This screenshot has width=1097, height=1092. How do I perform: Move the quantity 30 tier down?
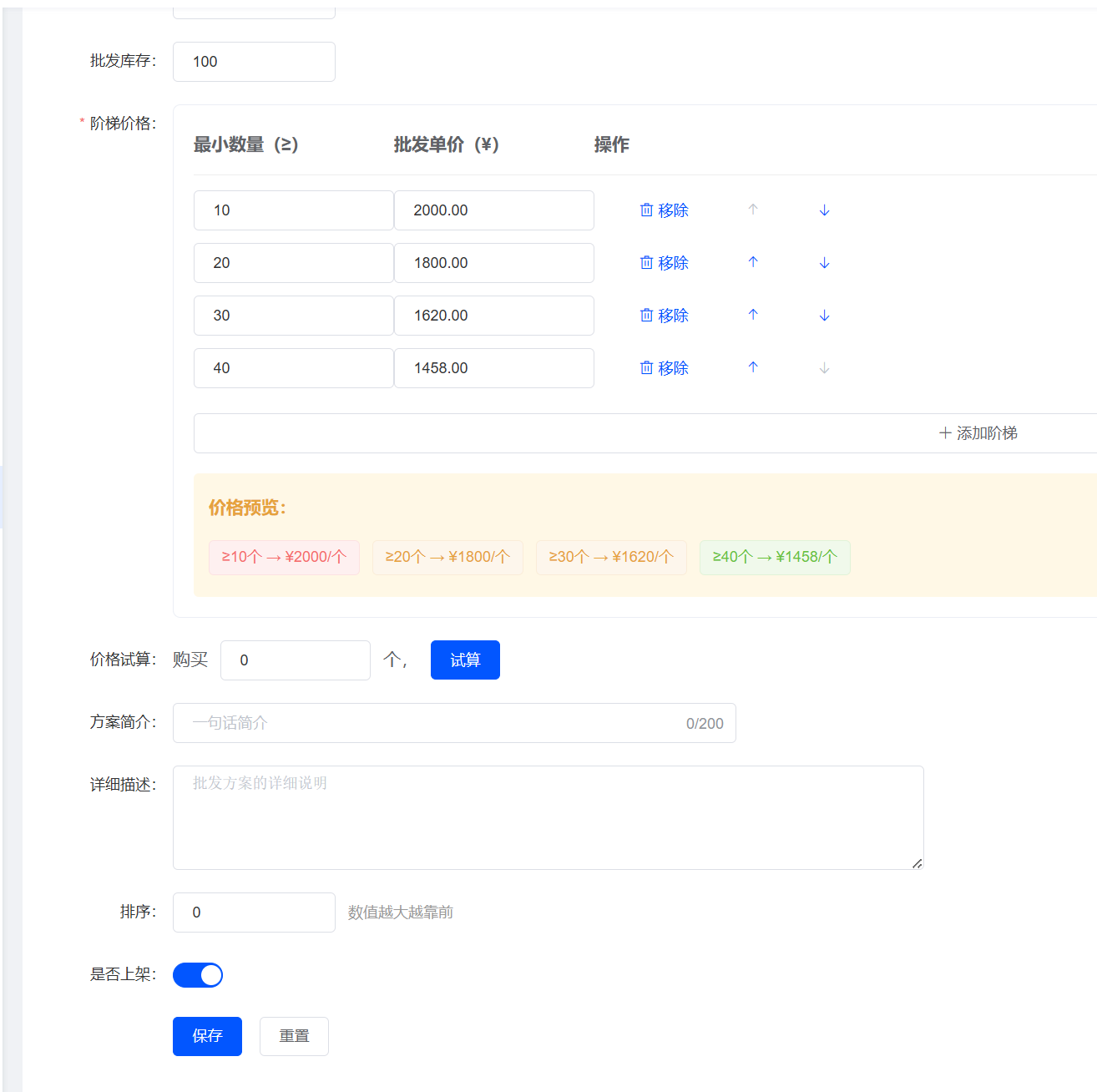824,316
